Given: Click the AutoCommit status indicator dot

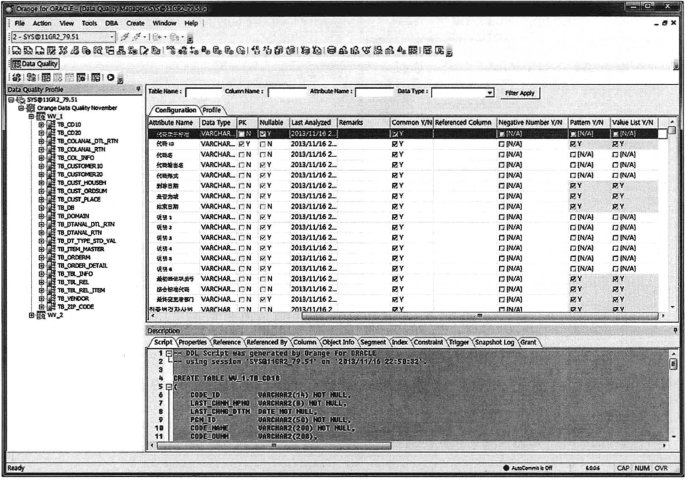Looking at the screenshot, I should [506, 468].
